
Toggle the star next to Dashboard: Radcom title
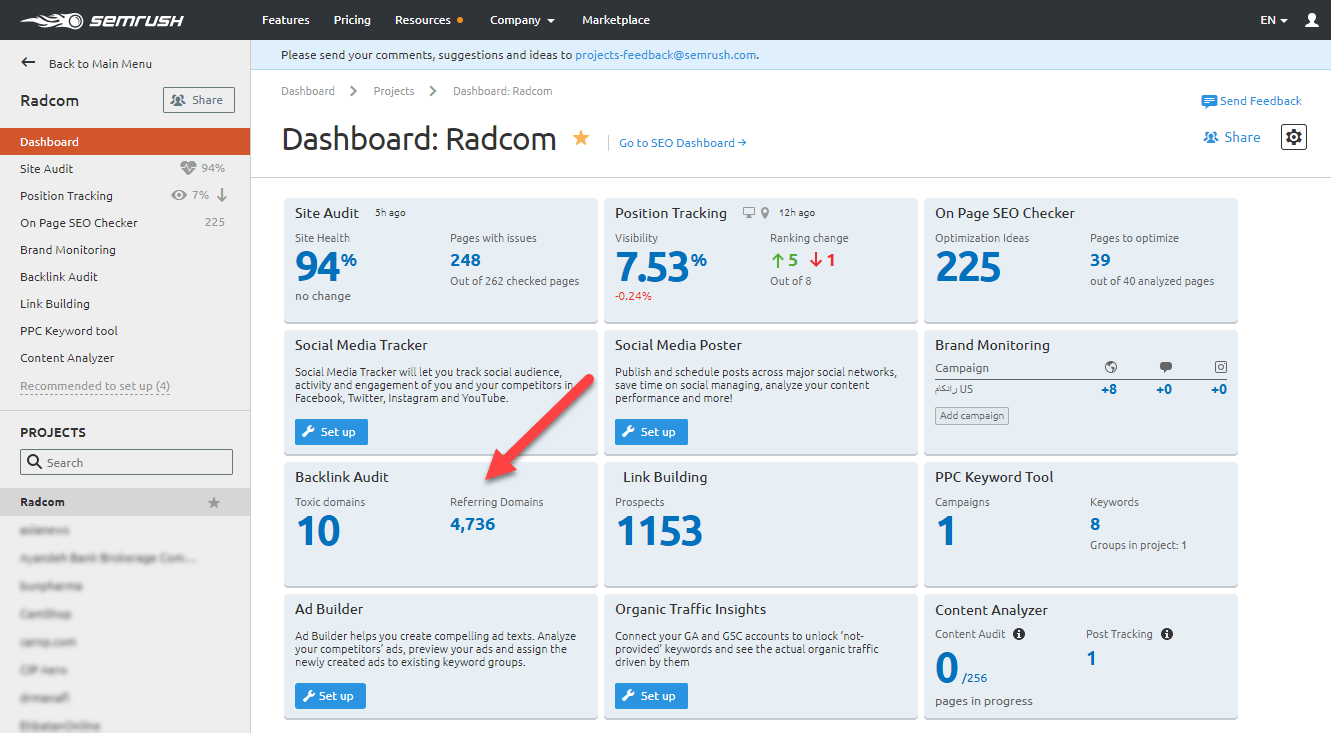coord(580,139)
